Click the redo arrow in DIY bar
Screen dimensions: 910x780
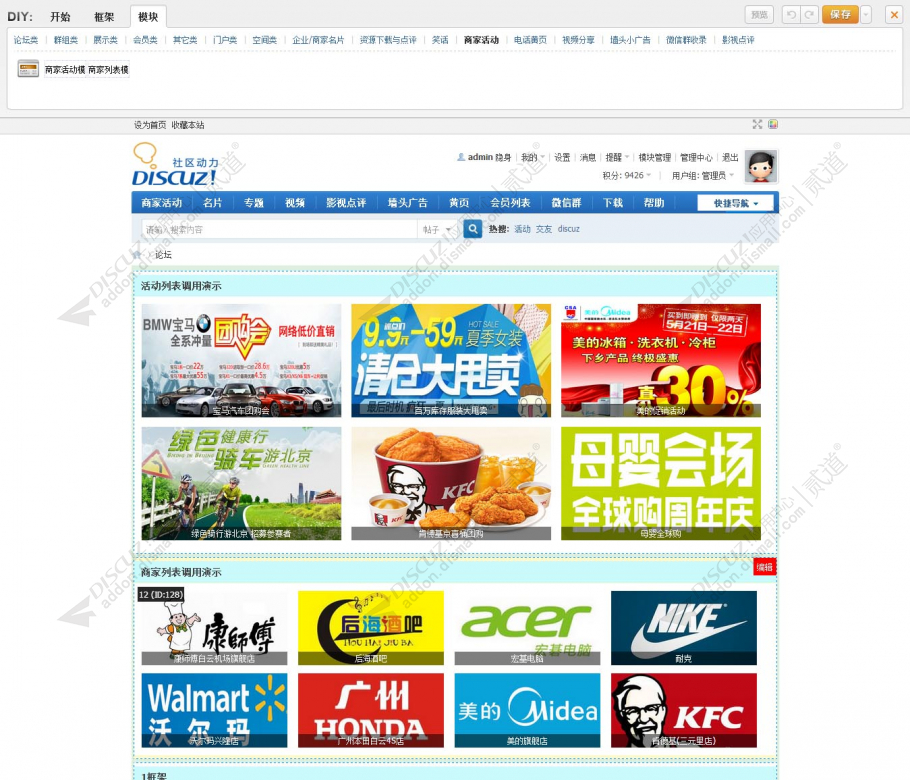(808, 15)
